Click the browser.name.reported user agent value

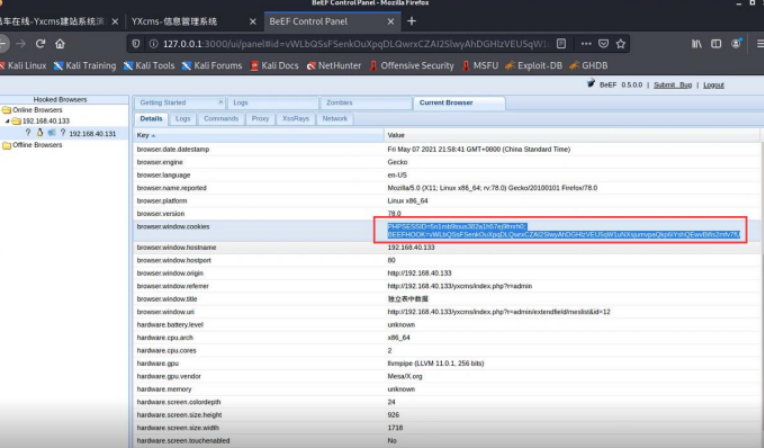(492, 188)
